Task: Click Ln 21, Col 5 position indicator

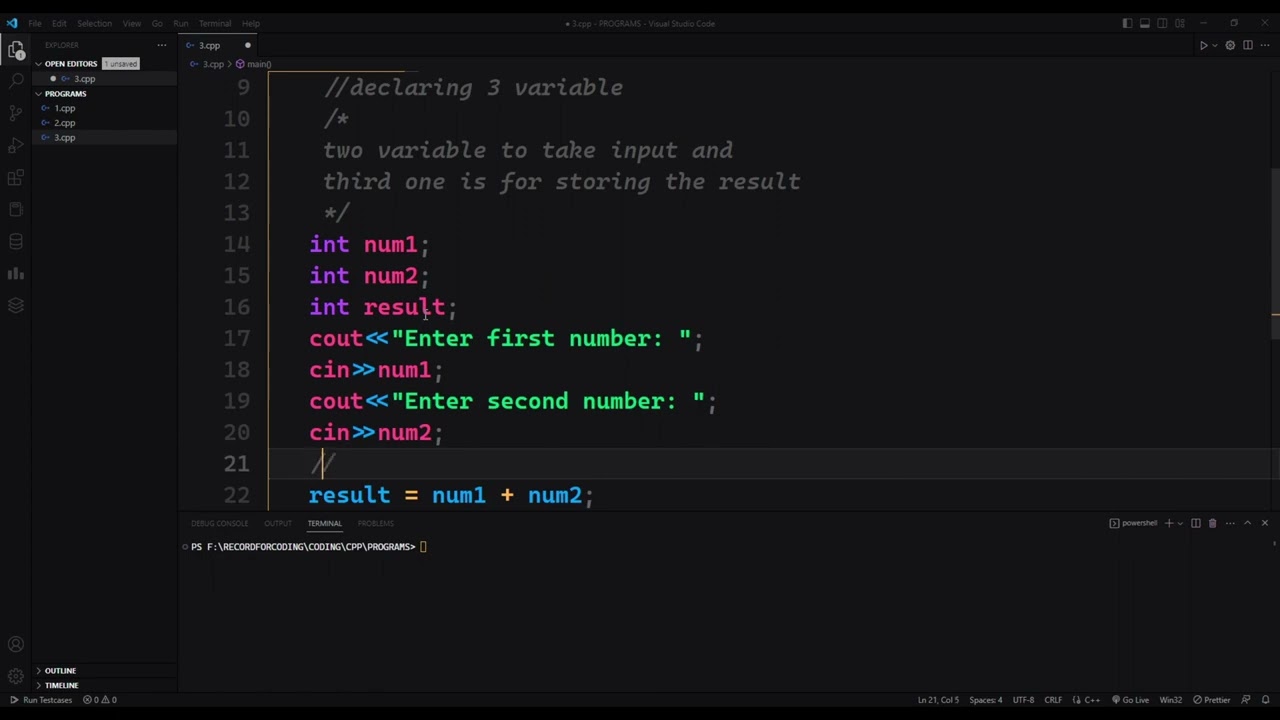Action: click(x=938, y=700)
